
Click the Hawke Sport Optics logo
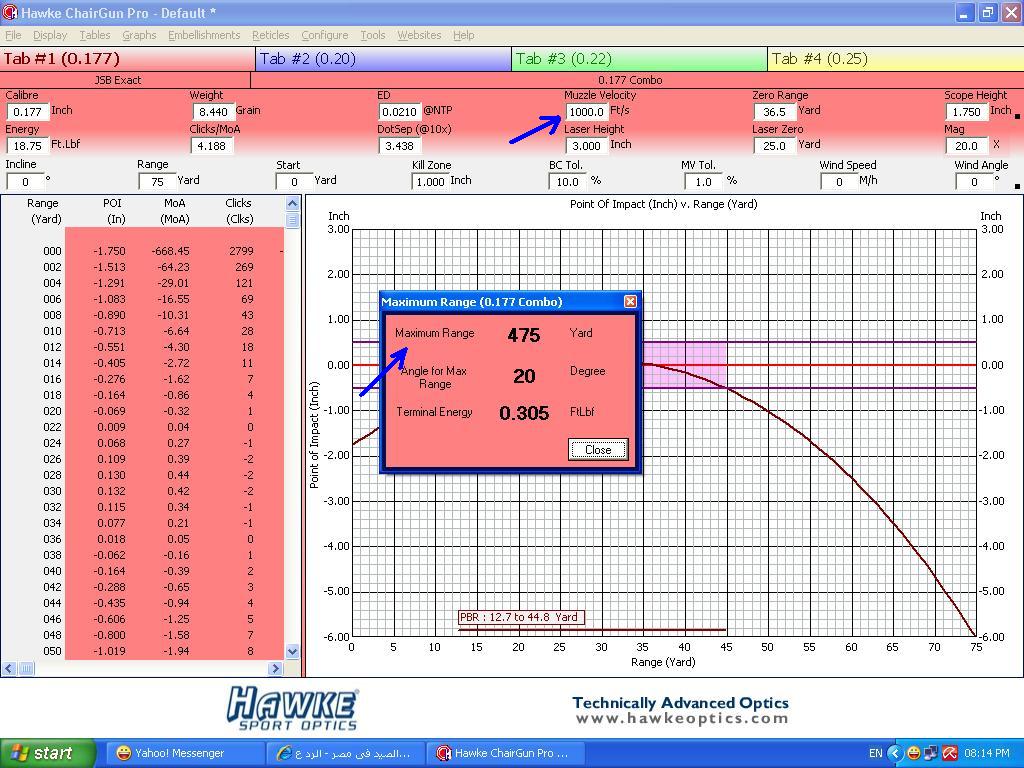coord(292,708)
